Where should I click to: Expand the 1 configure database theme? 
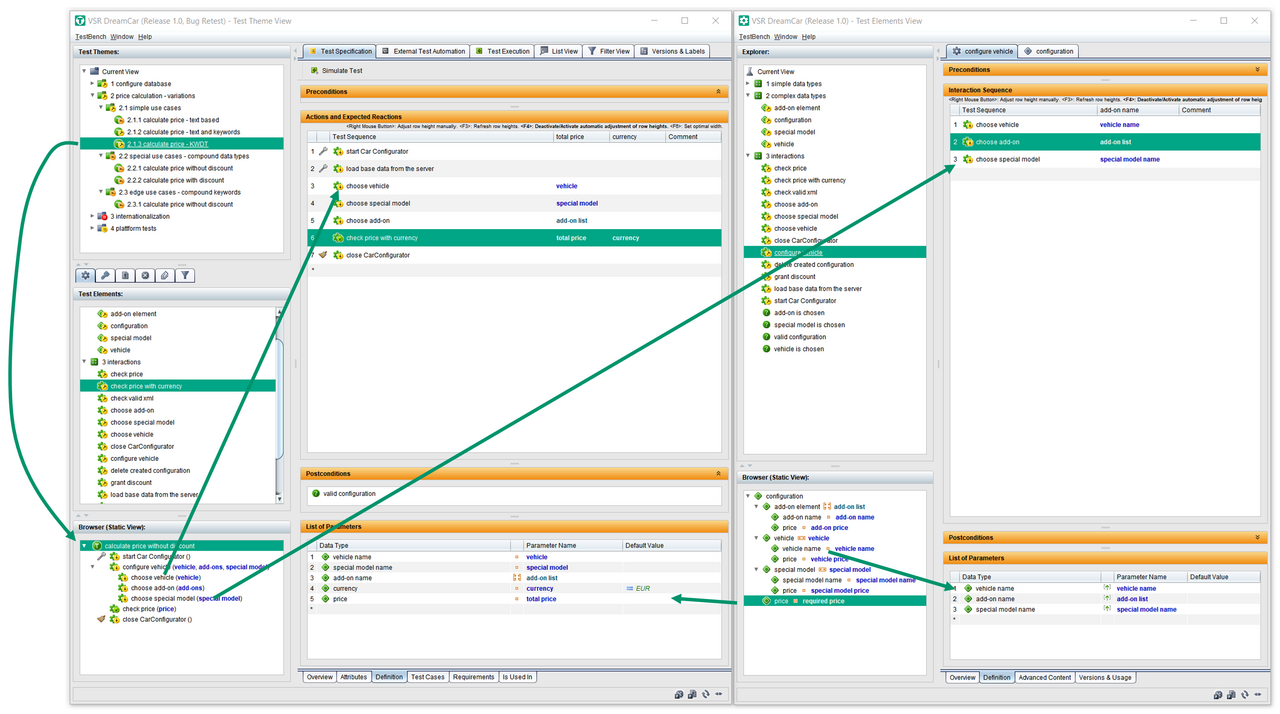coord(93,84)
